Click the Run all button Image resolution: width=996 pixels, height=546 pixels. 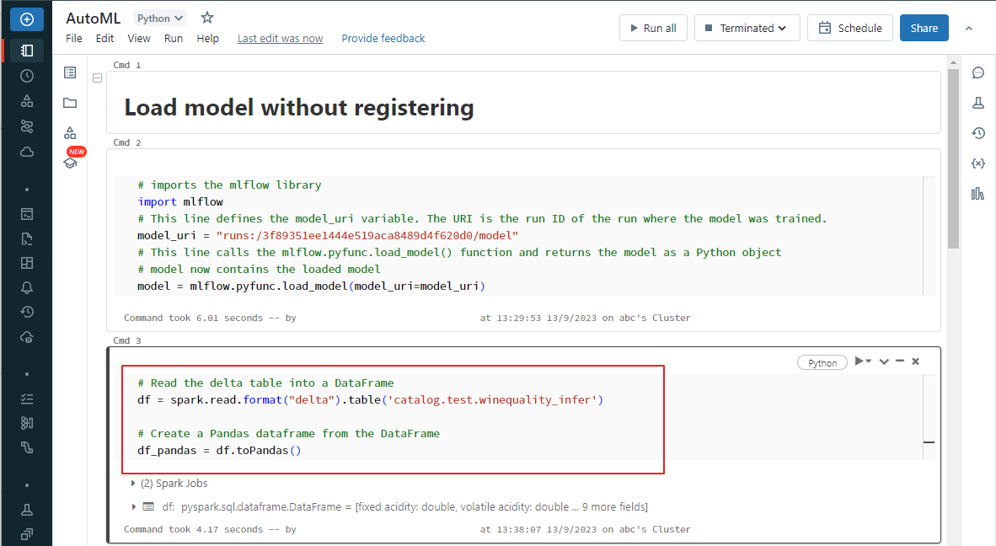point(653,28)
